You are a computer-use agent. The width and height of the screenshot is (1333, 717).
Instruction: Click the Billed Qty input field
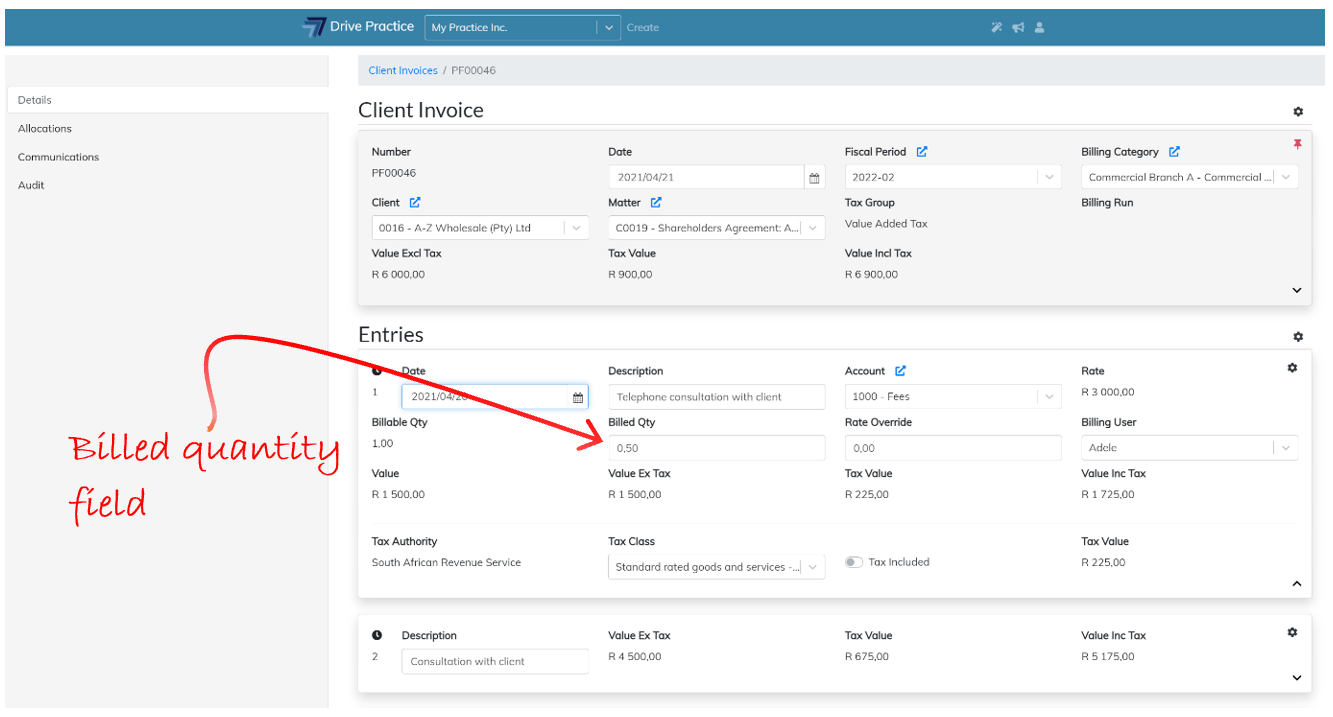pyautogui.click(x=716, y=448)
